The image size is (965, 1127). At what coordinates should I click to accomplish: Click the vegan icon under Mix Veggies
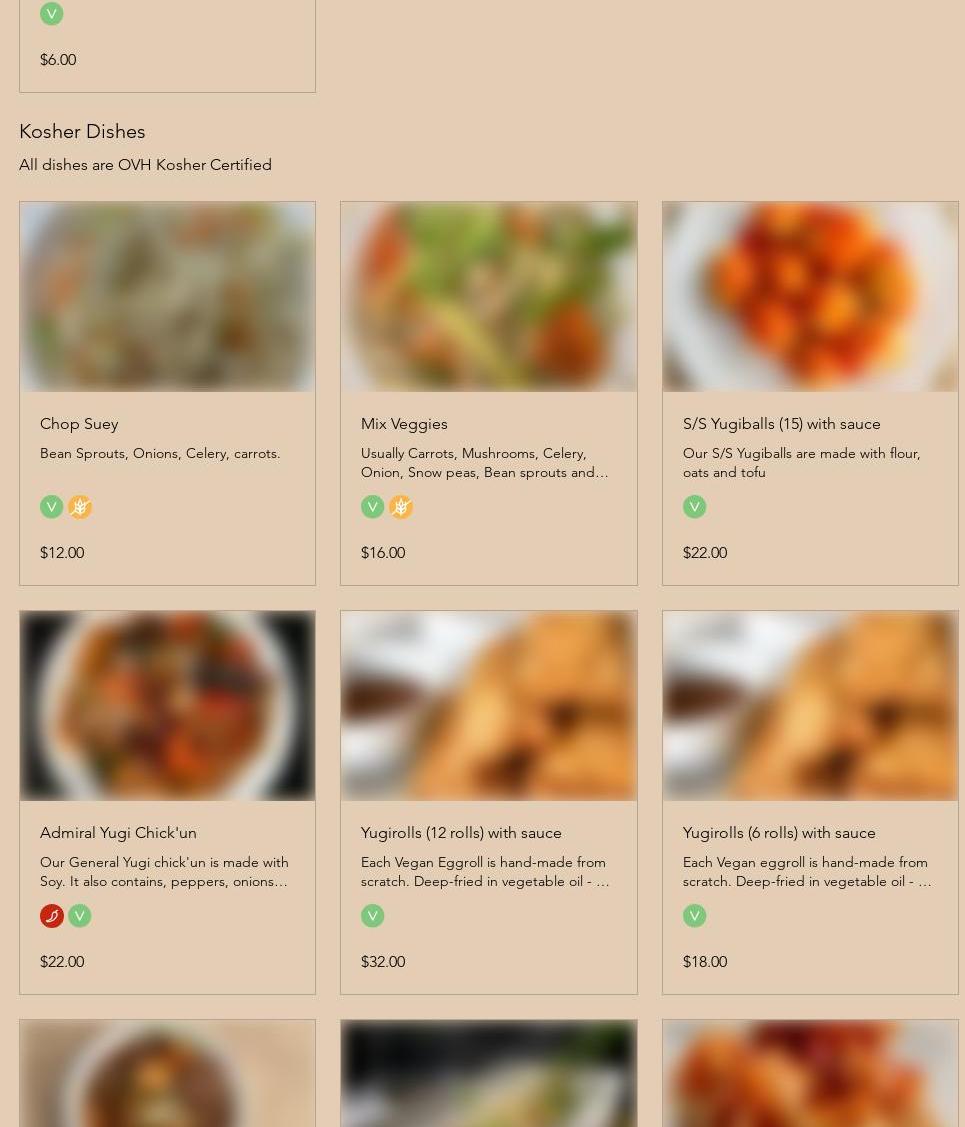(372, 507)
